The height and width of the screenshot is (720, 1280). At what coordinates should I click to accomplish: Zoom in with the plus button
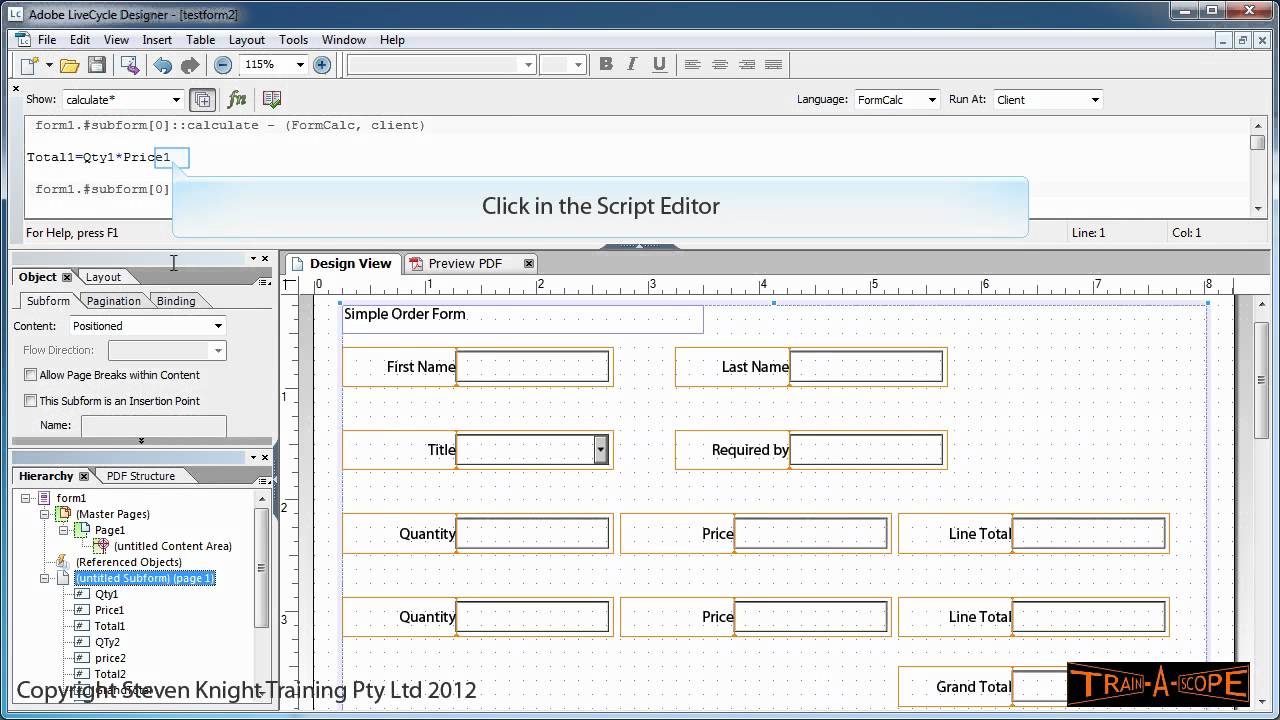point(322,65)
